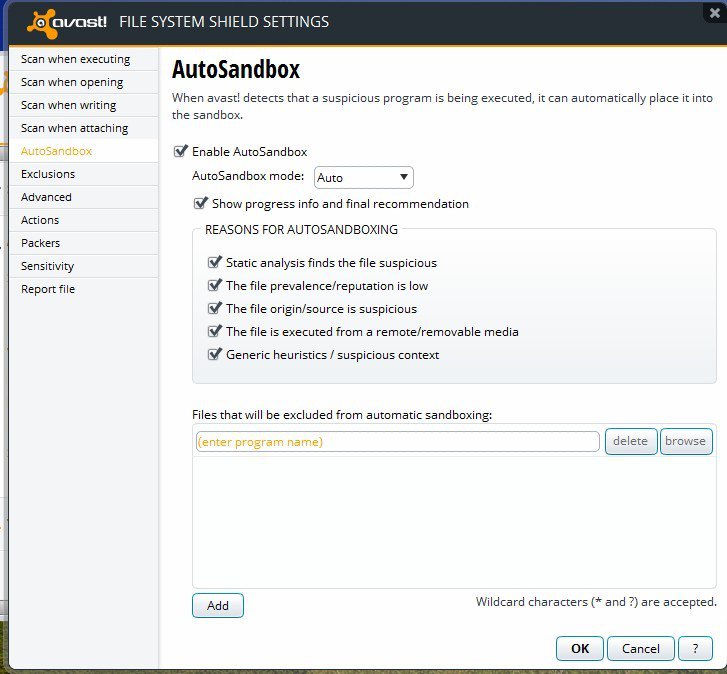Toggle Static analysis finds the file suspicious
This screenshot has width=727, height=674.
coord(215,262)
